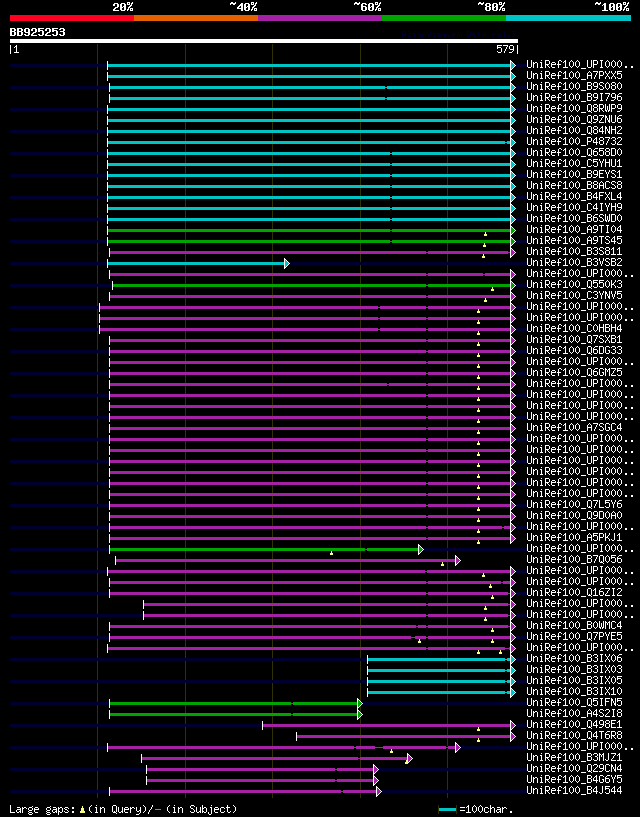Click the 579 query length end marker

(x=507, y=49)
